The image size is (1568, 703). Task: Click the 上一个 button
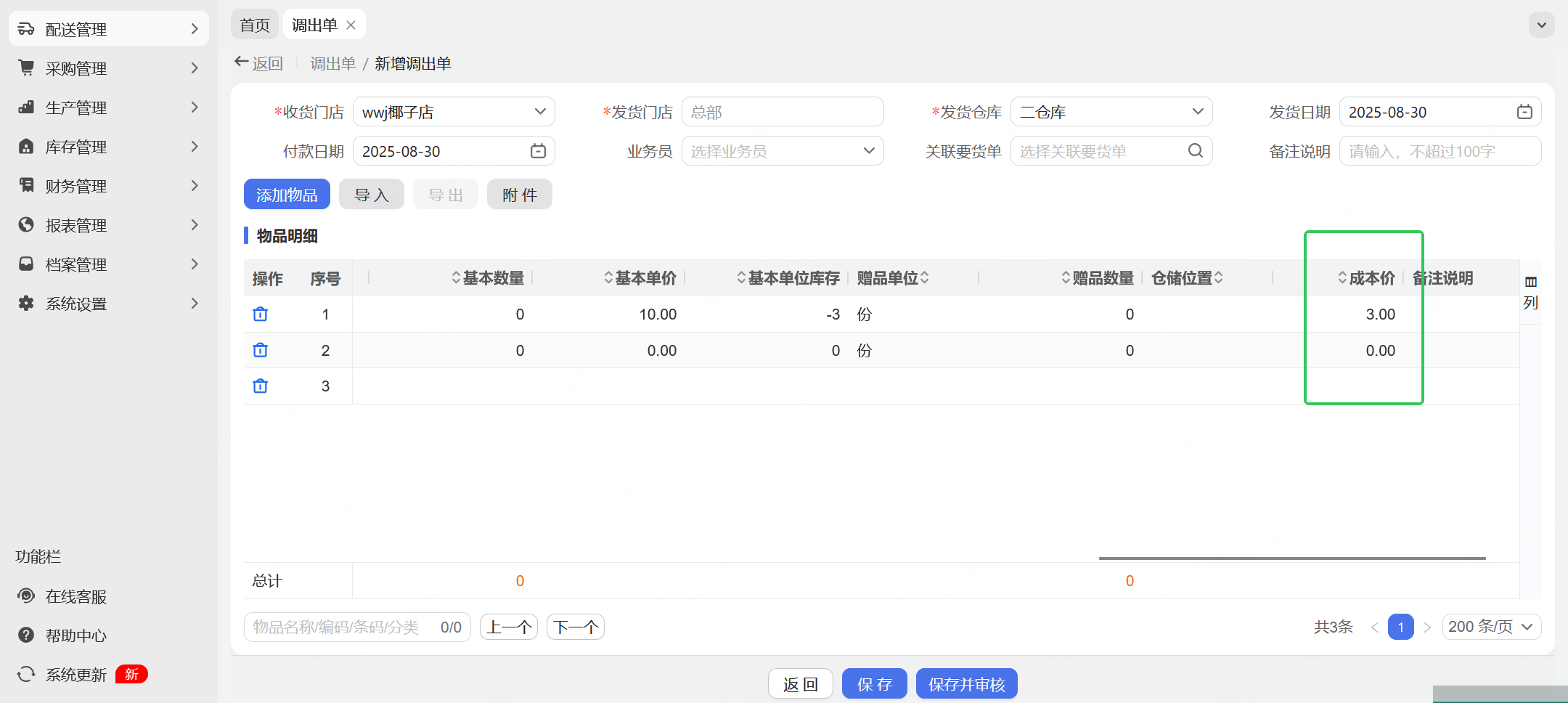pyautogui.click(x=509, y=627)
